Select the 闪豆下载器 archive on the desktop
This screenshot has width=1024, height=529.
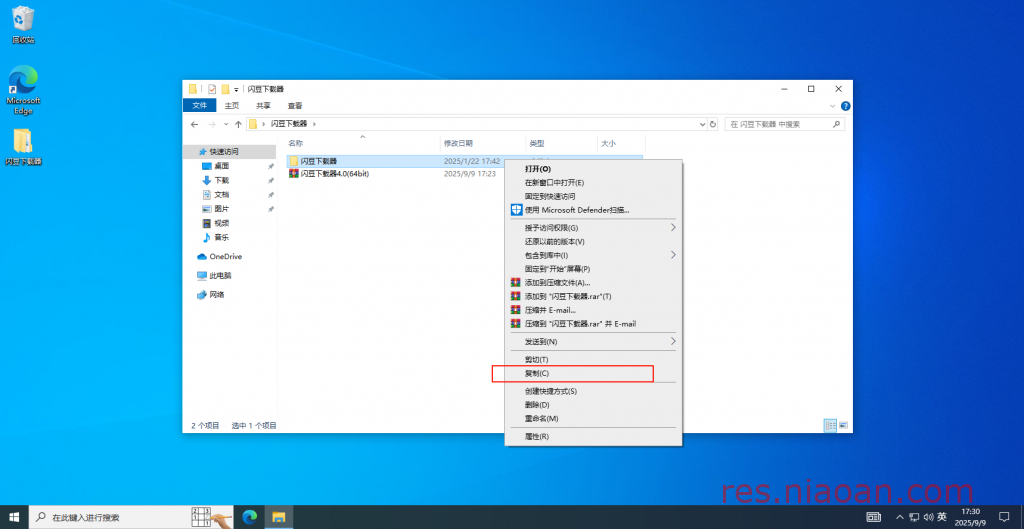[23, 147]
